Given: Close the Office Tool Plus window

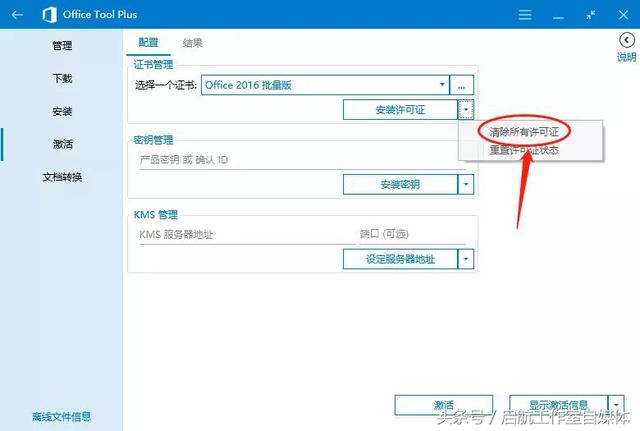Looking at the screenshot, I should 623,15.
